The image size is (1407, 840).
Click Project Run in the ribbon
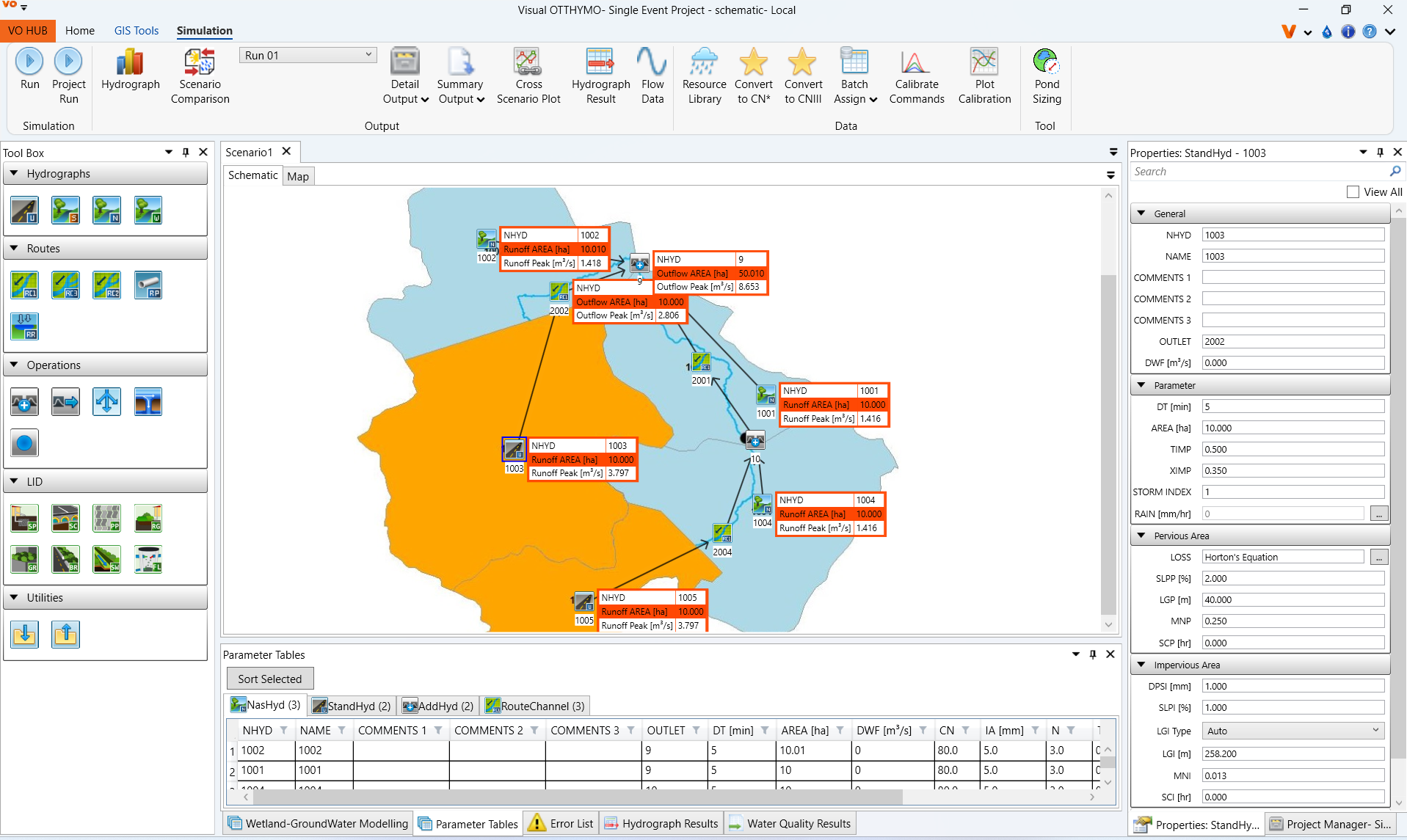click(x=68, y=76)
